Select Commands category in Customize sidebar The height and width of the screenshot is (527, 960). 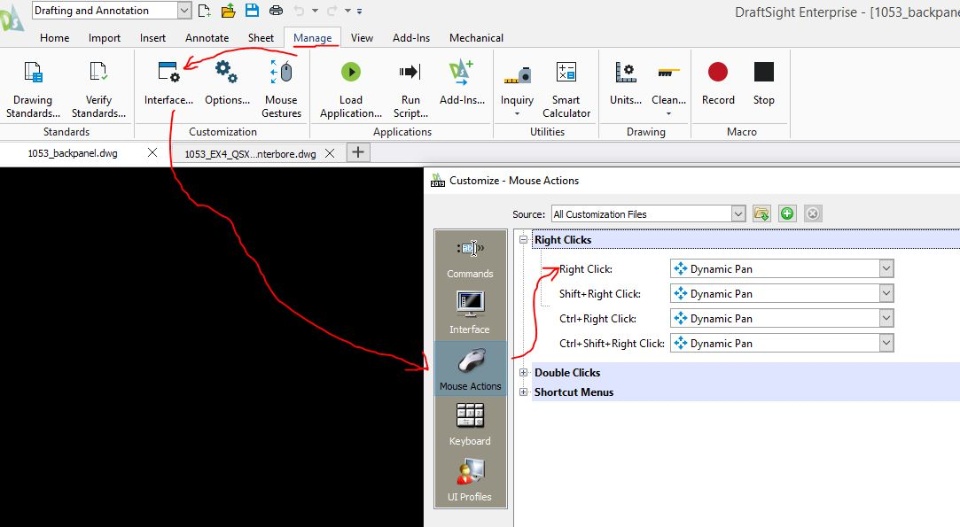click(x=470, y=258)
